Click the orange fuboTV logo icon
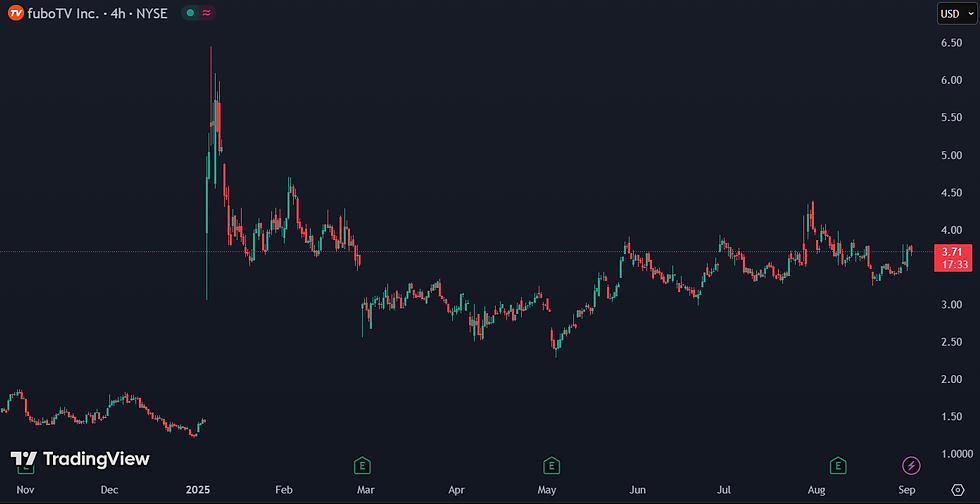The image size is (980, 504). pyautogui.click(x=16, y=13)
